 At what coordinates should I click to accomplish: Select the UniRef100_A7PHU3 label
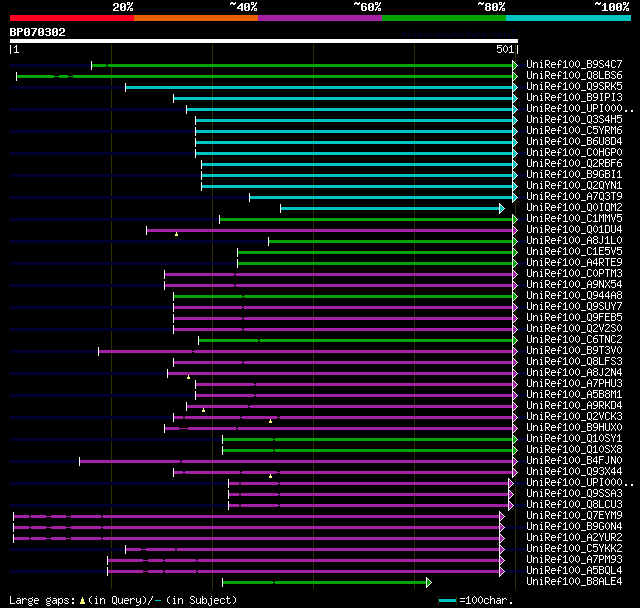tap(574, 384)
